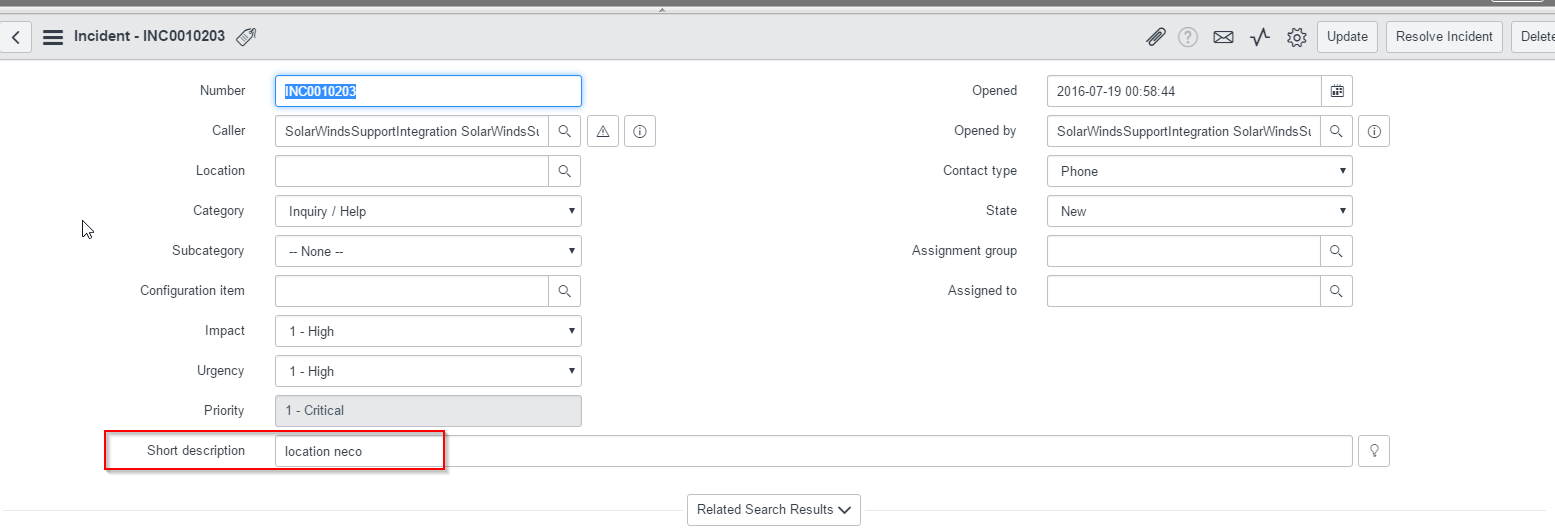Expand Related Search Results
Image resolution: width=1555 pixels, height=531 pixels.
(x=774, y=510)
